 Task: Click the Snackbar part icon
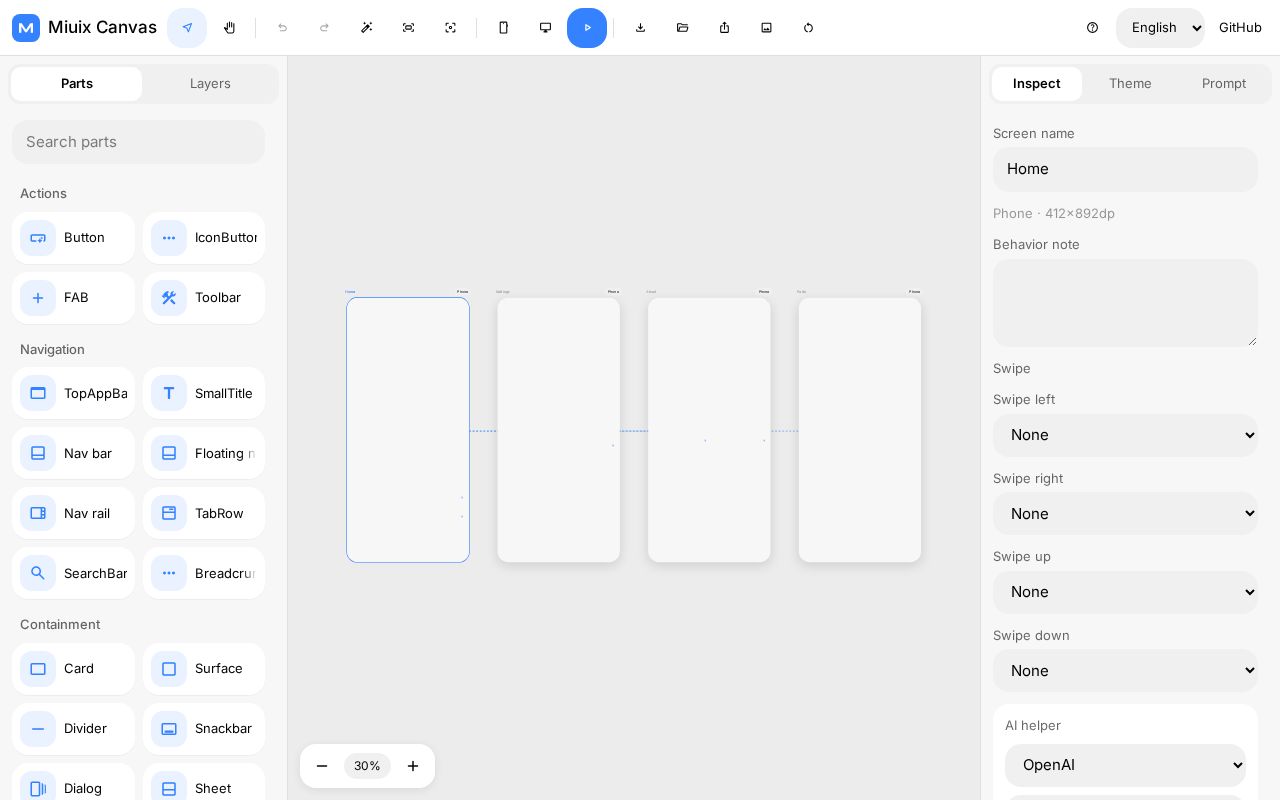pyautogui.click(x=169, y=729)
